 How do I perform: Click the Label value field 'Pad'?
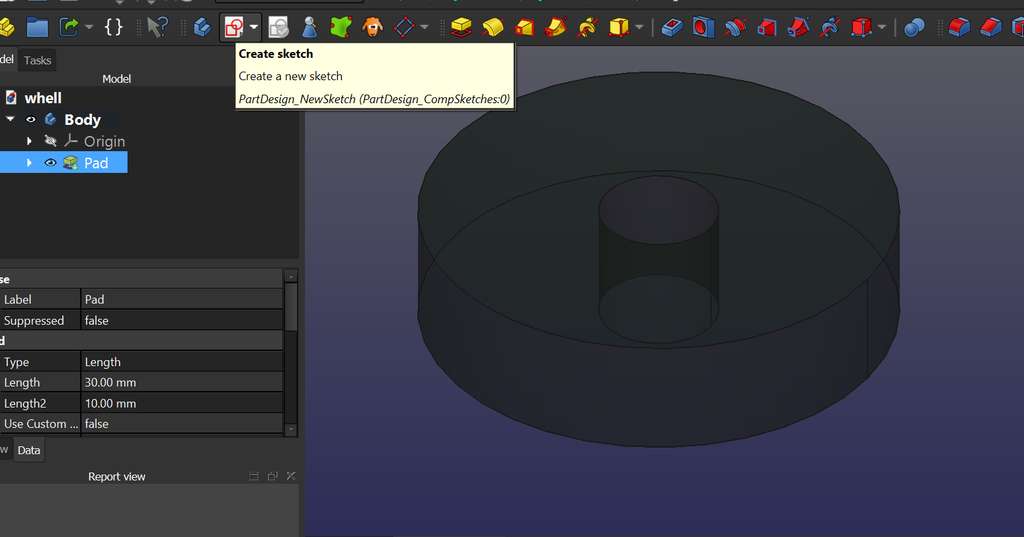tap(182, 299)
